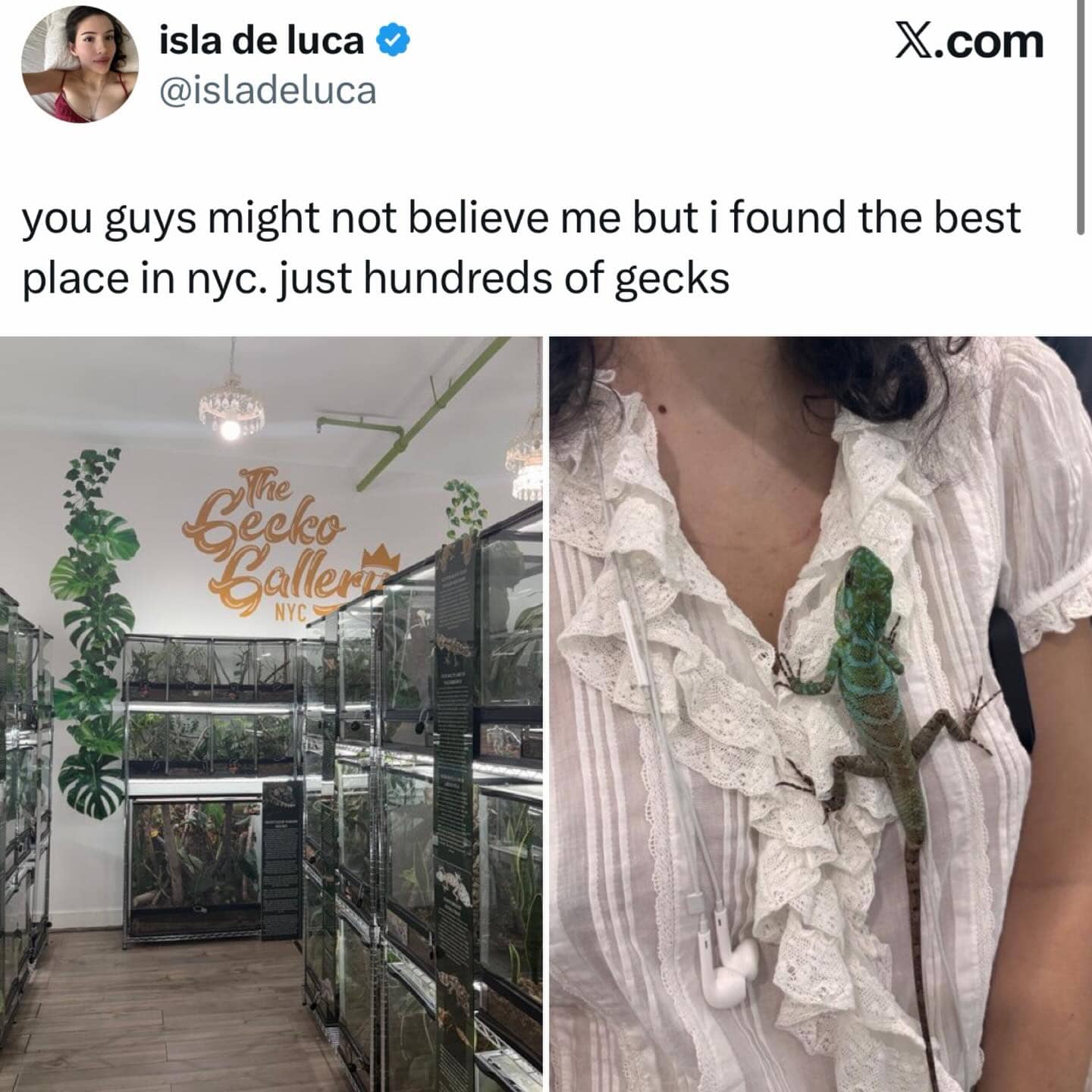Visit the @isladeluca handle link

tap(267, 91)
